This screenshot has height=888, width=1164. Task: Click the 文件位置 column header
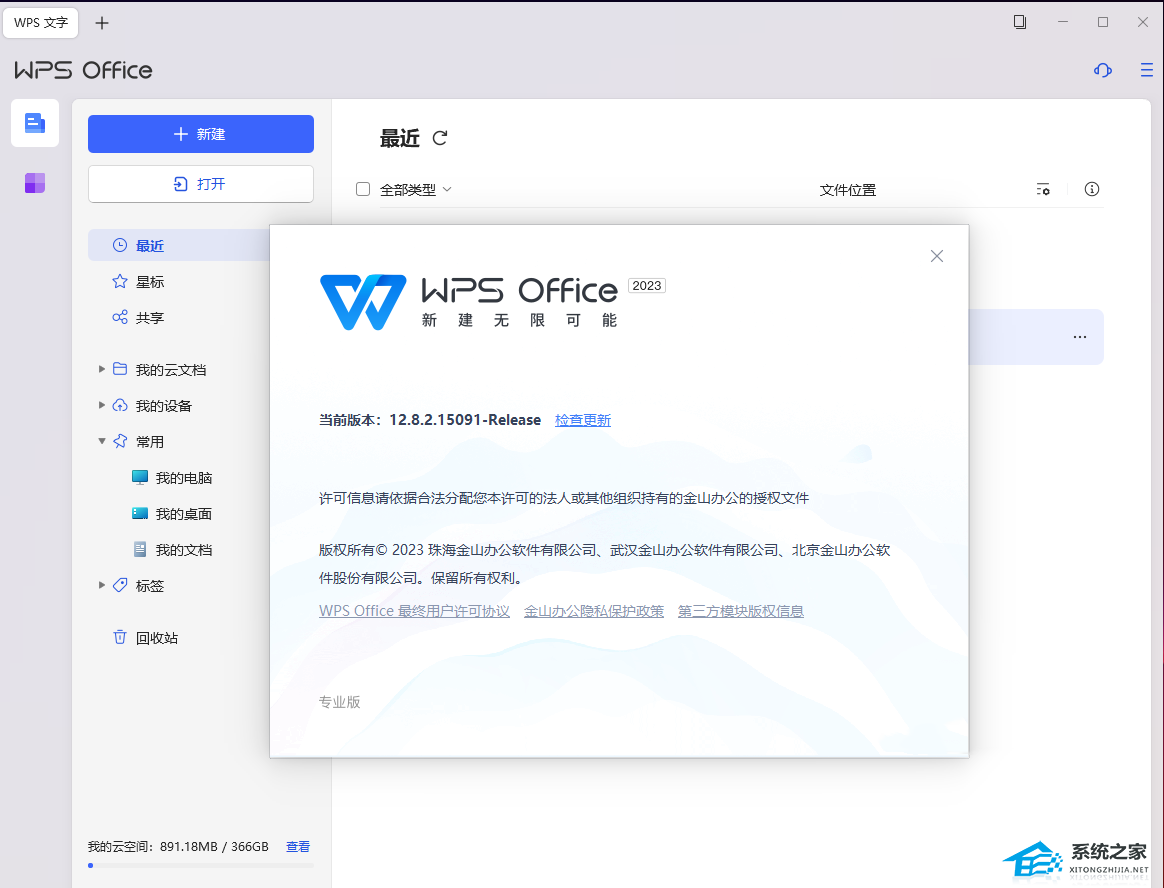click(848, 190)
